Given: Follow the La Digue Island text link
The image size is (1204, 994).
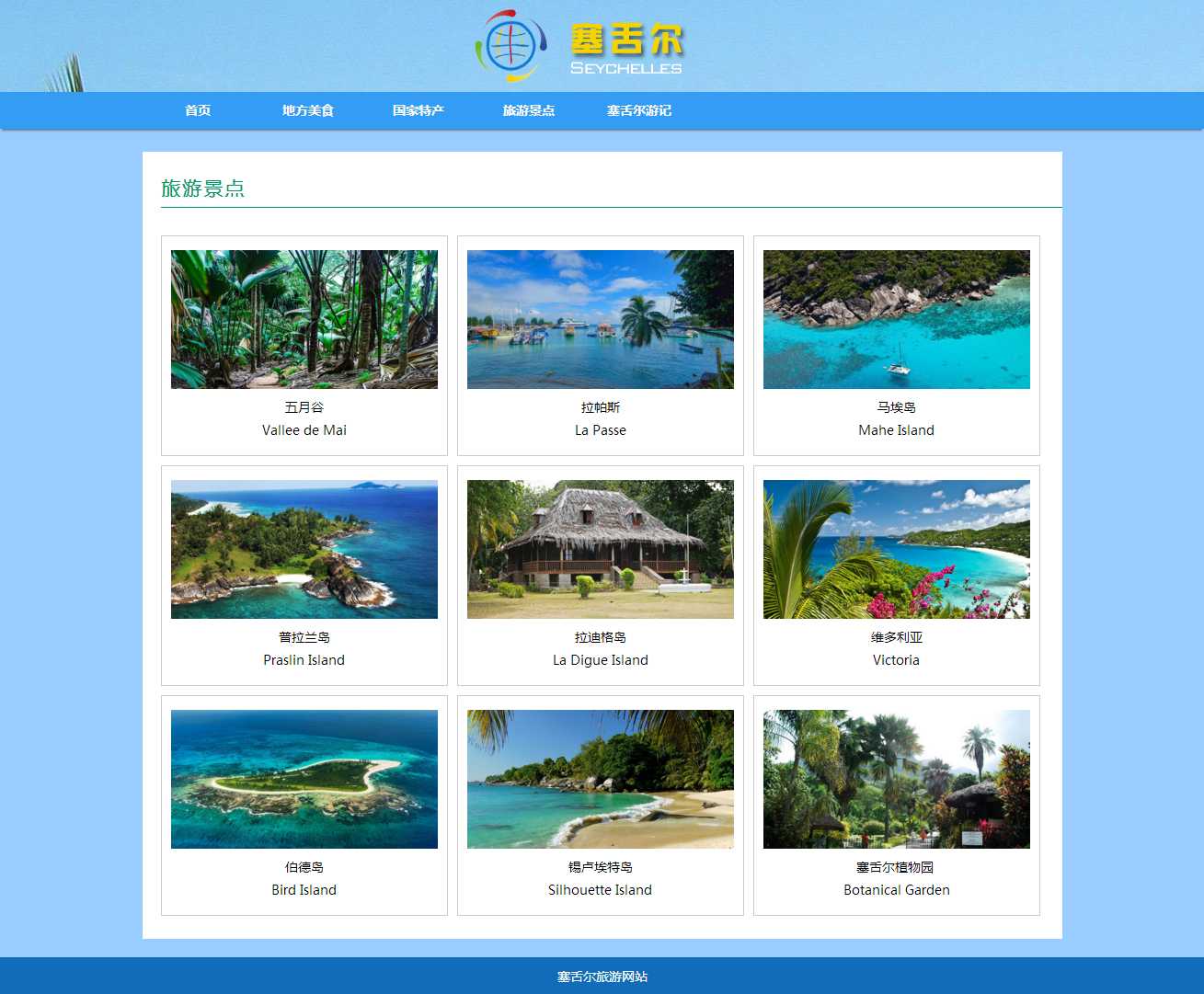Looking at the screenshot, I should tap(601, 660).
